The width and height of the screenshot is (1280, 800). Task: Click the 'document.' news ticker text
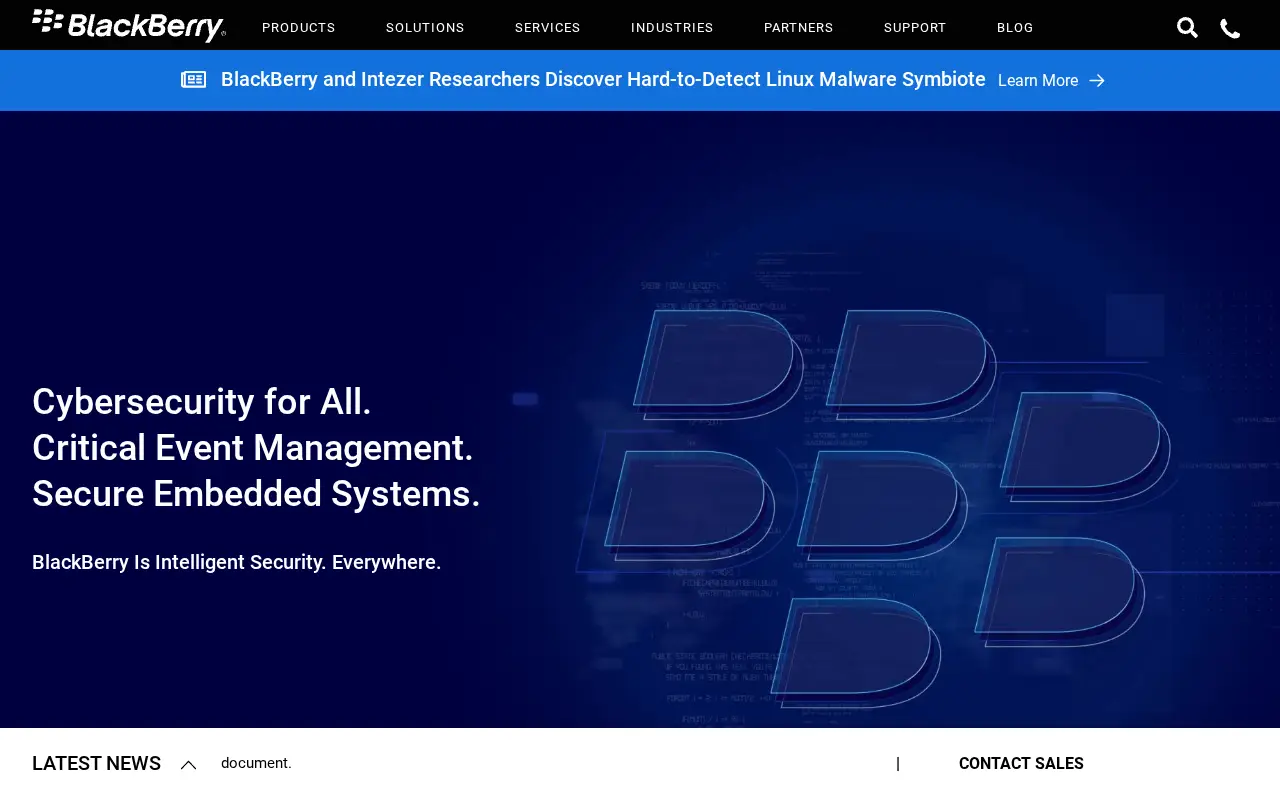[x=256, y=763]
